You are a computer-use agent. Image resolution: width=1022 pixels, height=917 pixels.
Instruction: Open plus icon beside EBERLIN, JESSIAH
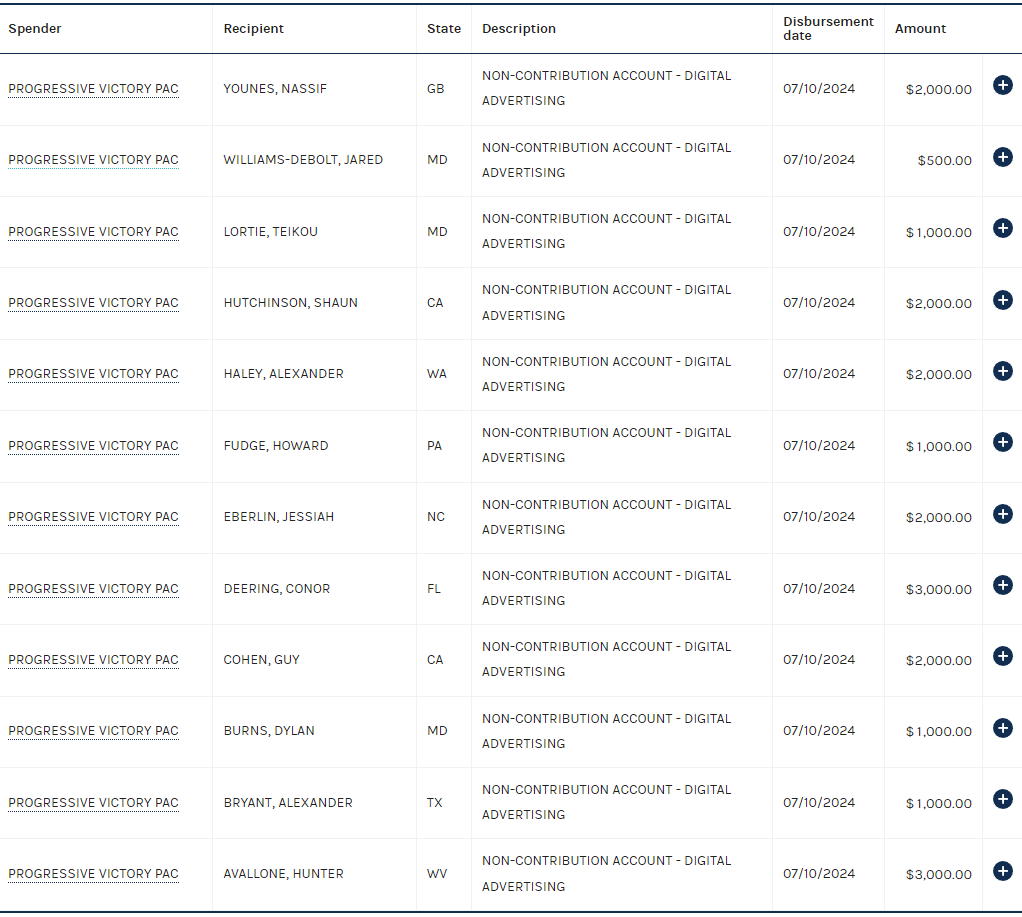tap(1002, 514)
